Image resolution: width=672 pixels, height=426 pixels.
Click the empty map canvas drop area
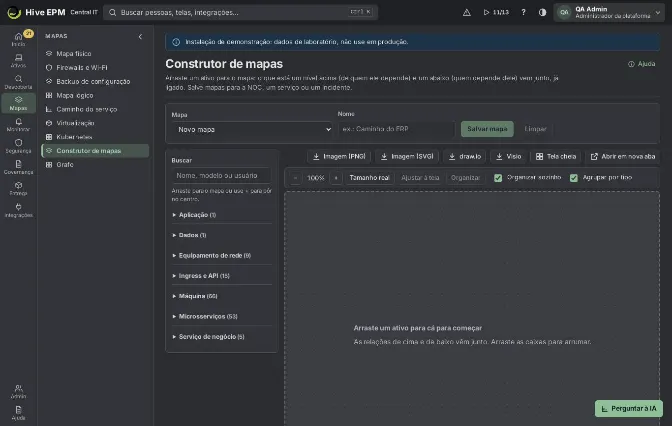pyautogui.click(x=472, y=309)
